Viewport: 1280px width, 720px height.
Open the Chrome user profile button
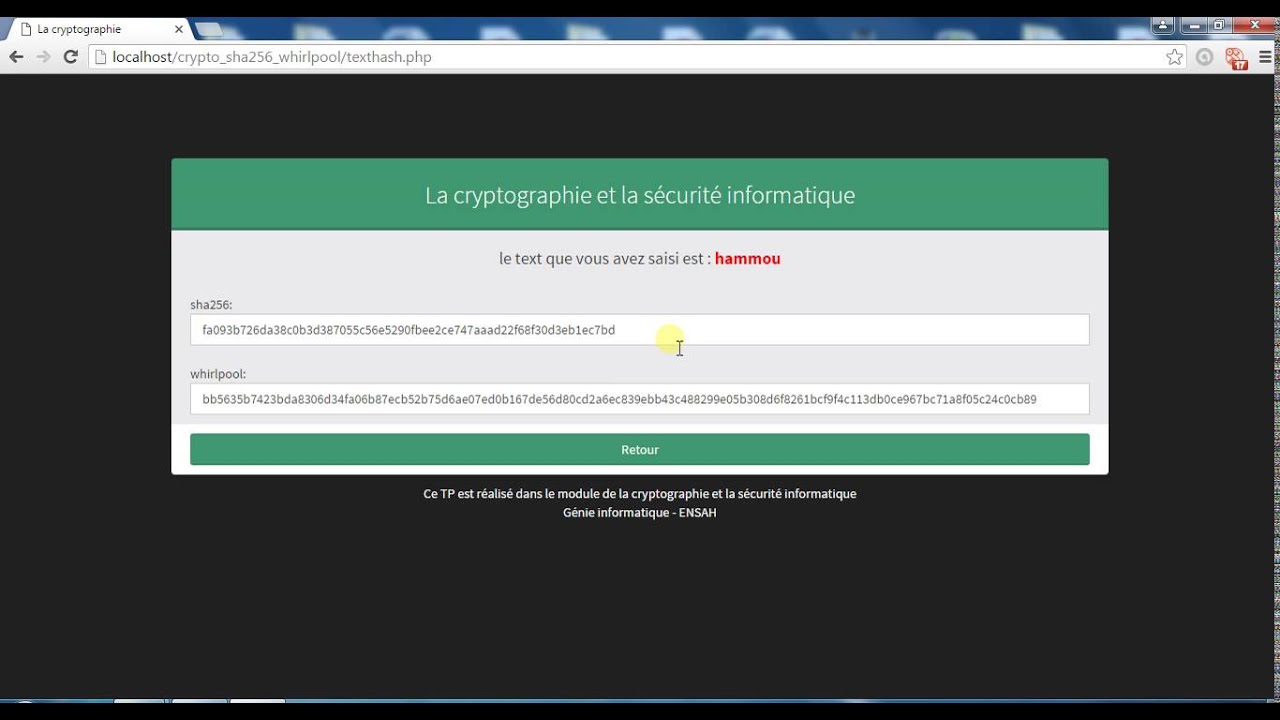point(1162,25)
